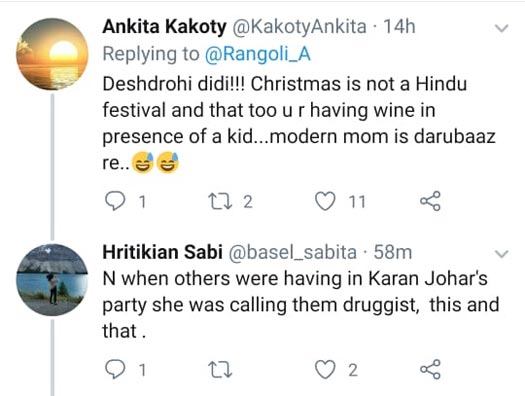Reply to Hritikian Sabi's tweet

pos(115,370)
